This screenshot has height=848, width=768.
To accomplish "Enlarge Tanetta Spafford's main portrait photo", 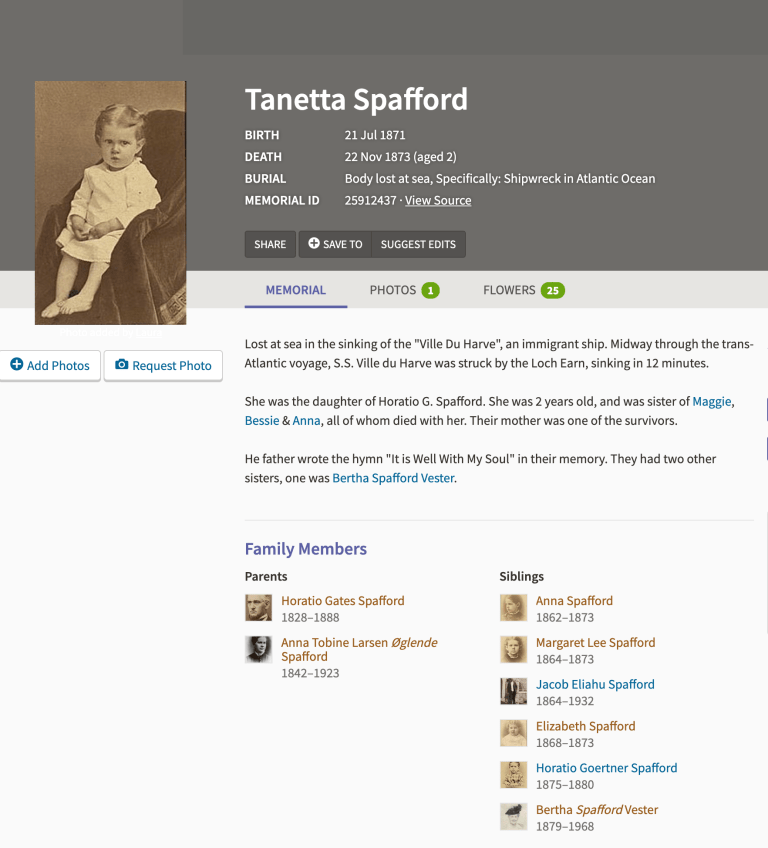I will pos(110,202).
